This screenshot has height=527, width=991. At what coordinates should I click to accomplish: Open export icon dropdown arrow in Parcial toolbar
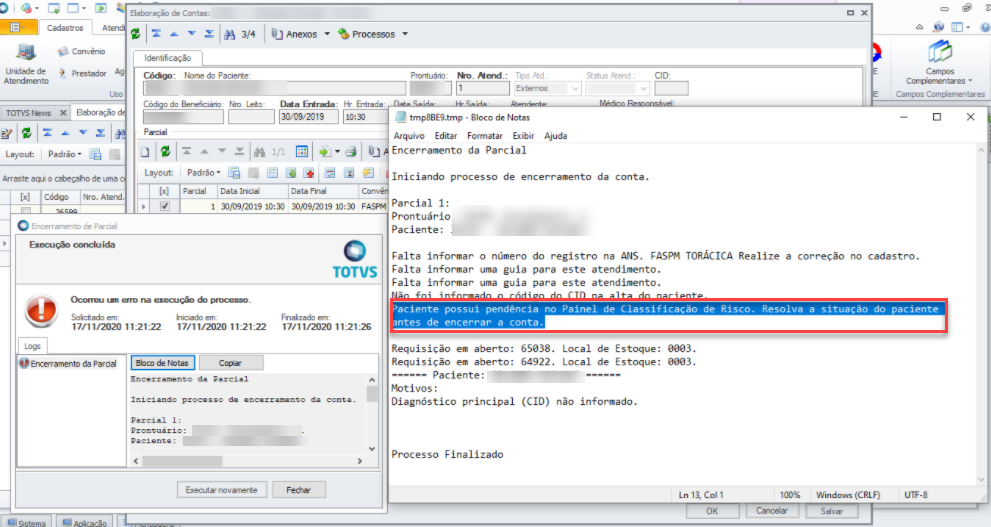[337, 152]
